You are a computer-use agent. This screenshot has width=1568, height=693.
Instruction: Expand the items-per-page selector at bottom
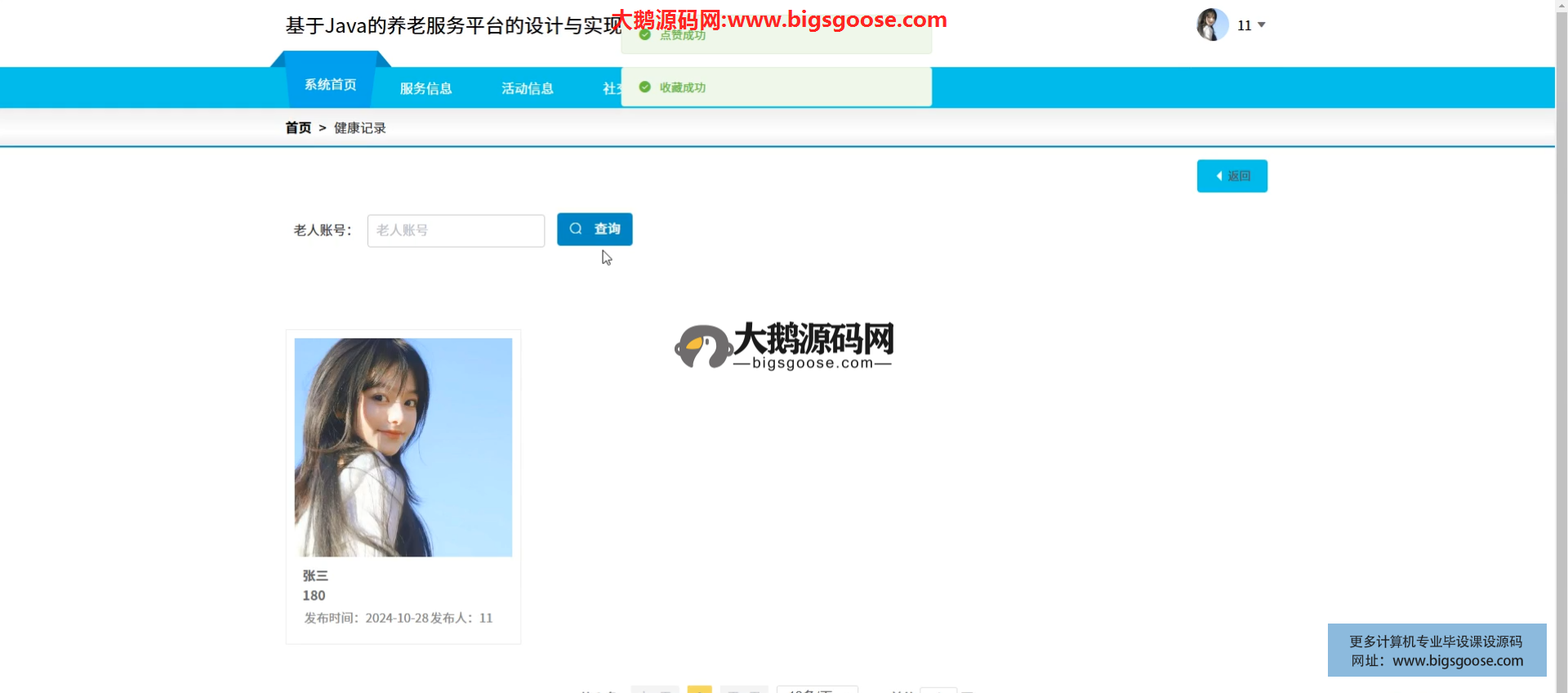(x=817, y=690)
